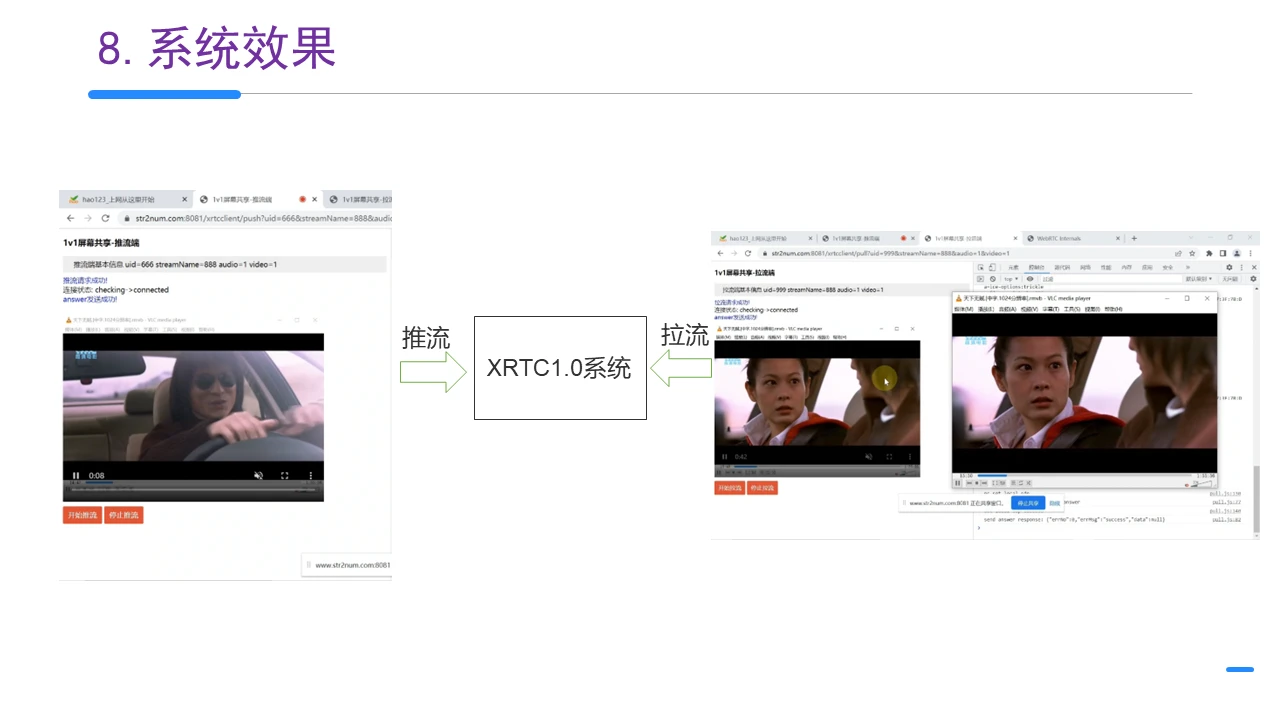
Task: Open the side panel icon in right browser
Action: point(1223,253)
